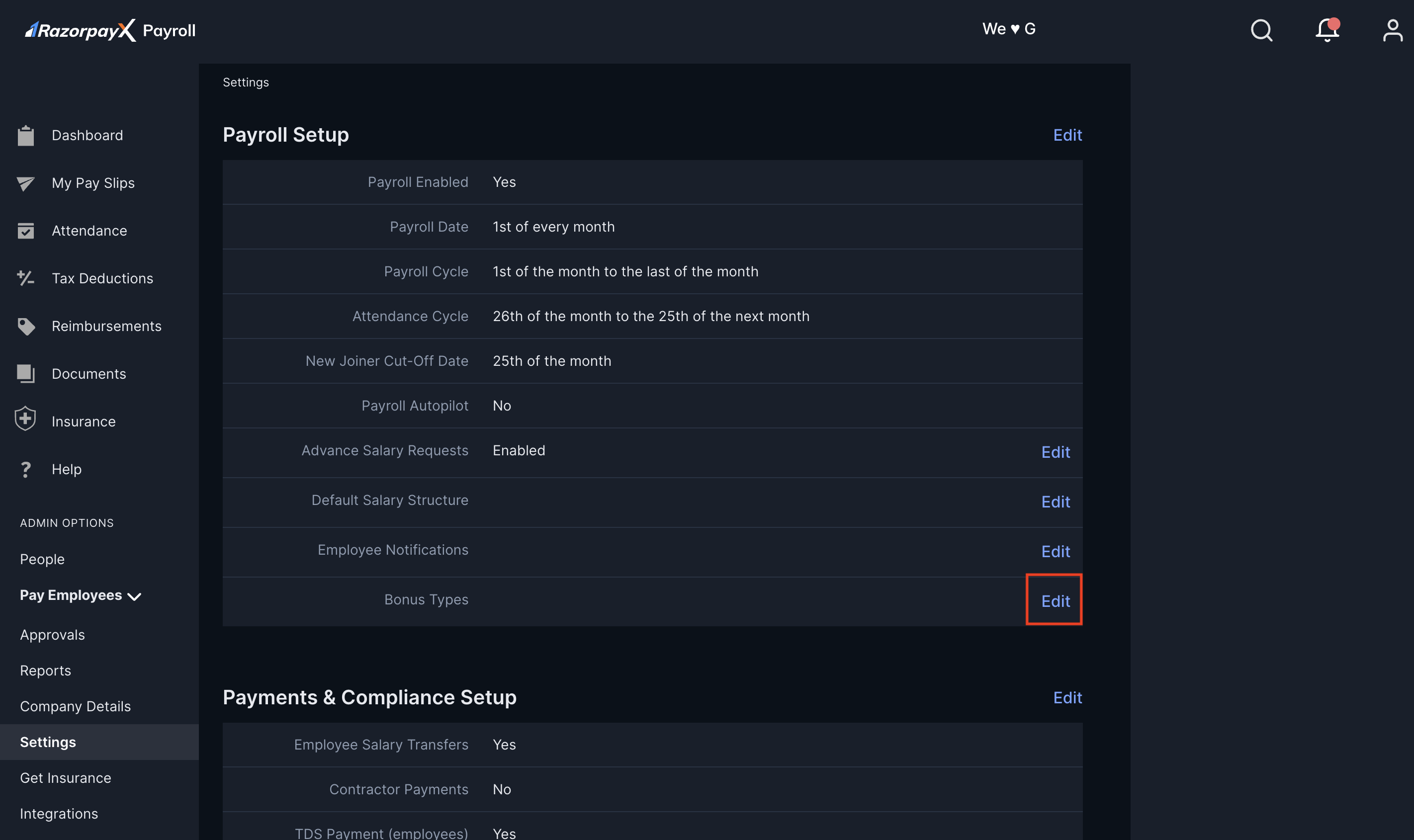Click the 'Payments & Compliance Setup' heading

[x=369, y=697]
